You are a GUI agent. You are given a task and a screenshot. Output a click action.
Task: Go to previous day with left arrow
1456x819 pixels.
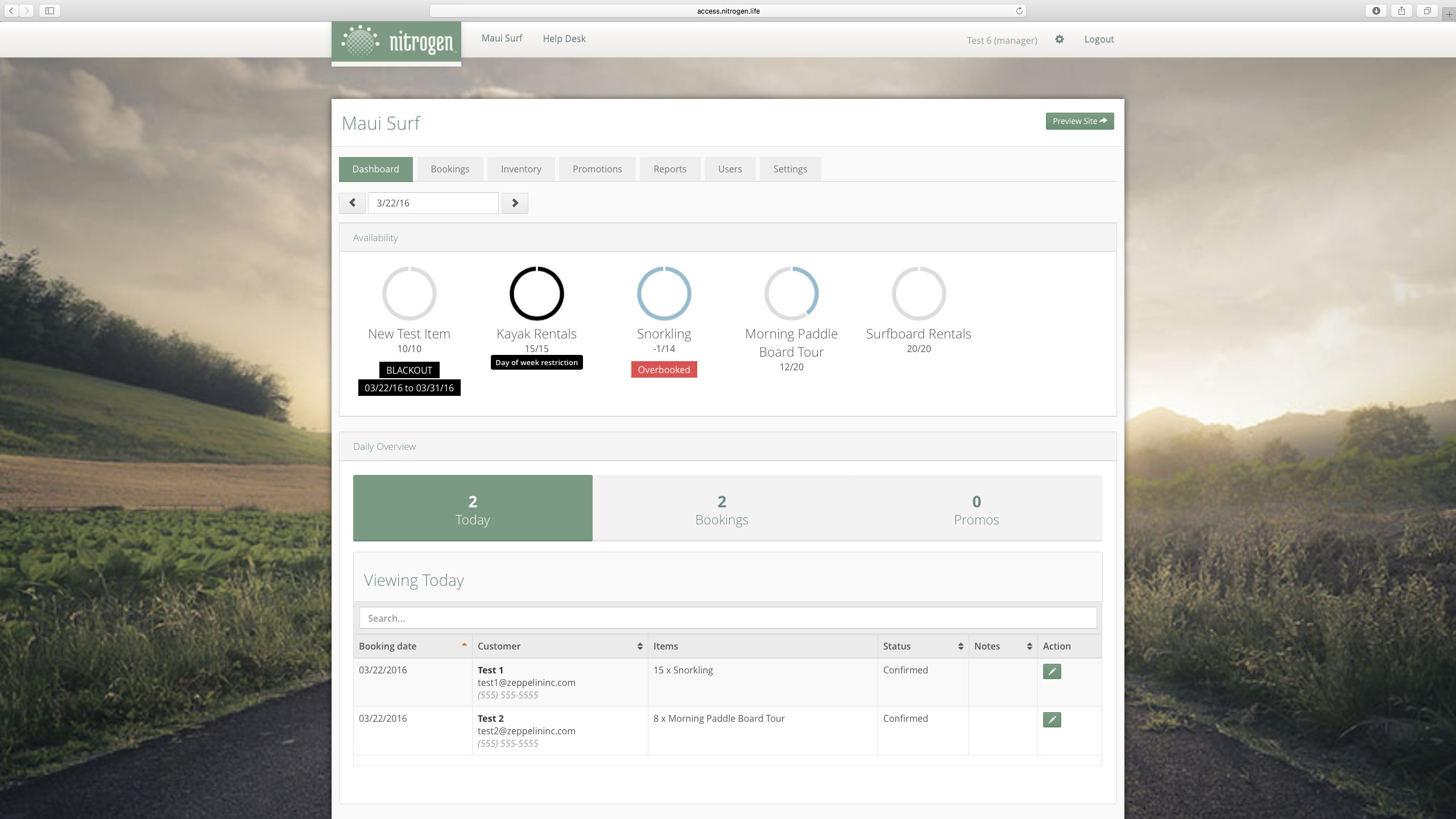pos(352,203)
